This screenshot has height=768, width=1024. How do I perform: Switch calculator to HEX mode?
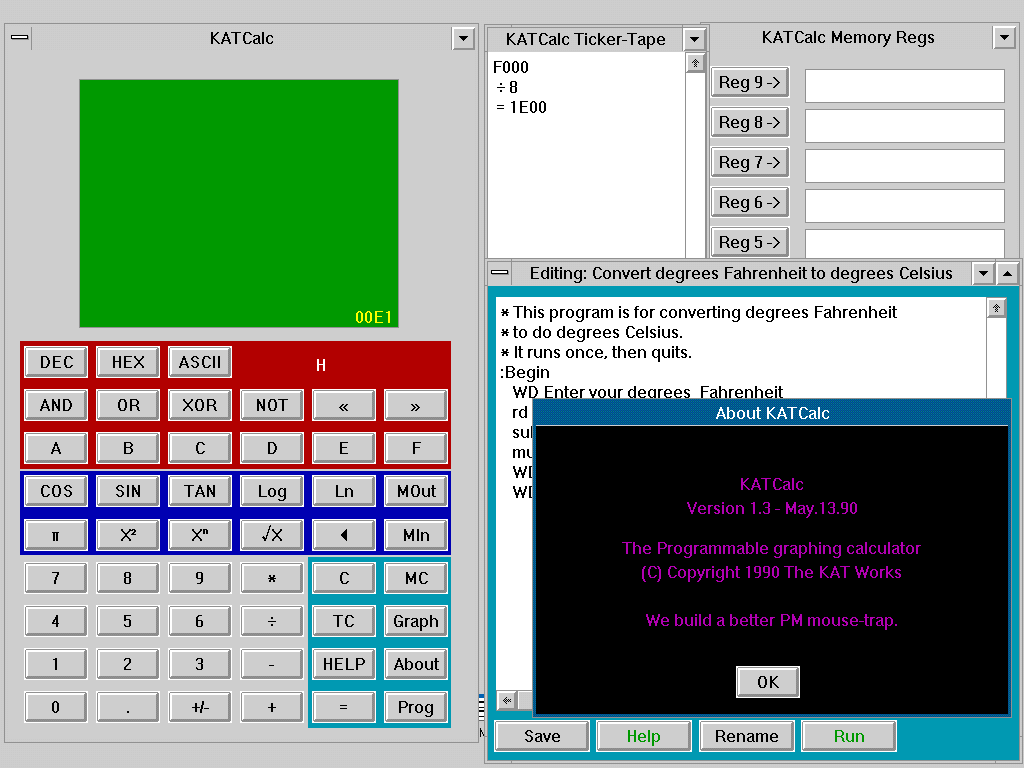click(128, 362)
